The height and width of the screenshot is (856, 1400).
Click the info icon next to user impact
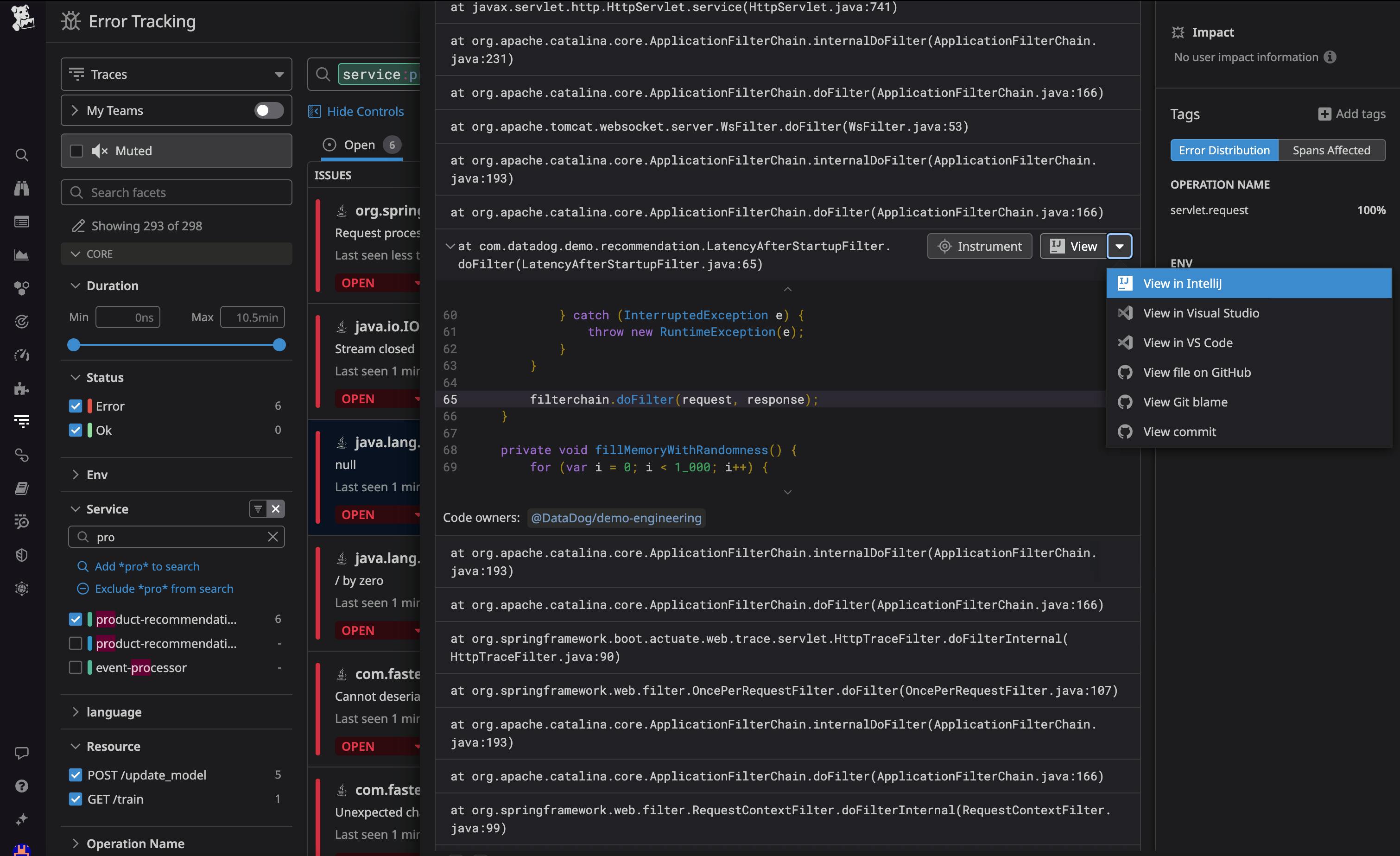point(1330,57)
